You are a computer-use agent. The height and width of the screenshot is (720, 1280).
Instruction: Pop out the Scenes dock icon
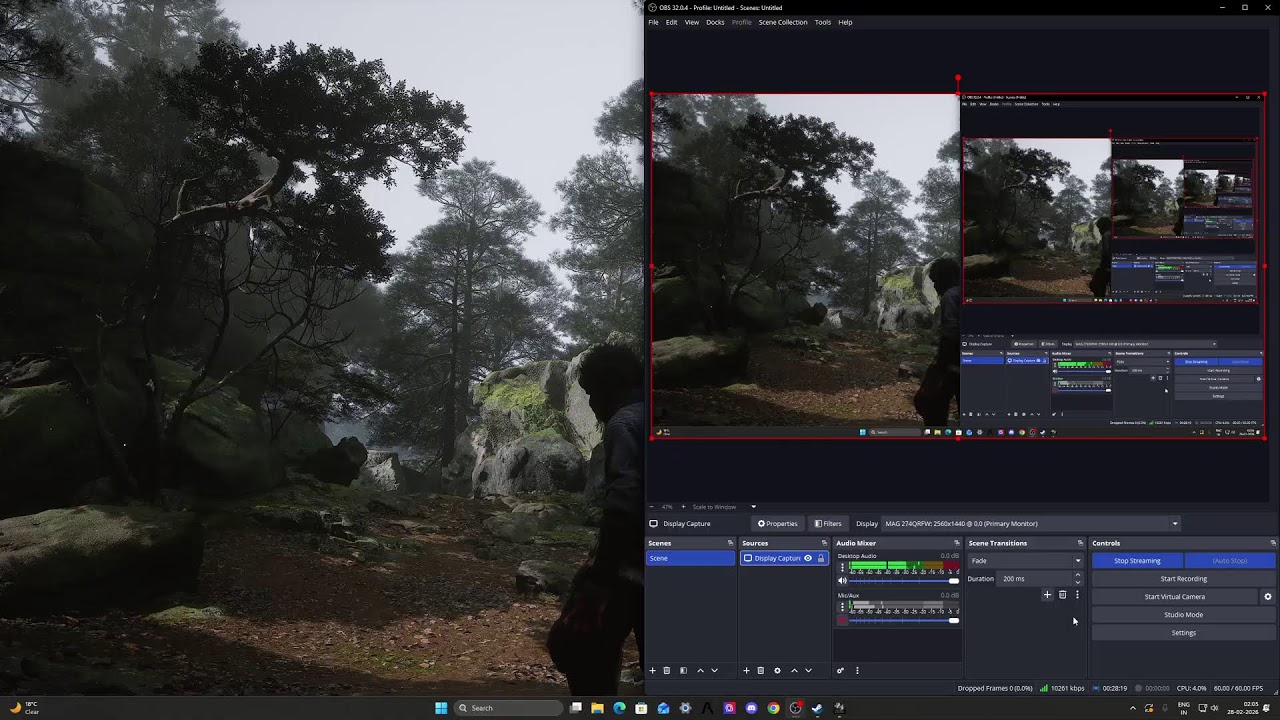(730, 543)
